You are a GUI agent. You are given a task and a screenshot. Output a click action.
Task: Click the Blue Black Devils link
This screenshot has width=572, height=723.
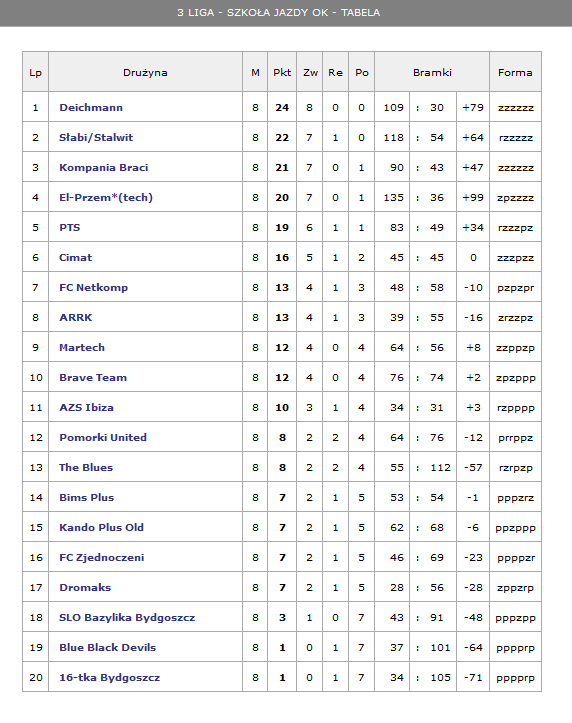tap(107, 647)
